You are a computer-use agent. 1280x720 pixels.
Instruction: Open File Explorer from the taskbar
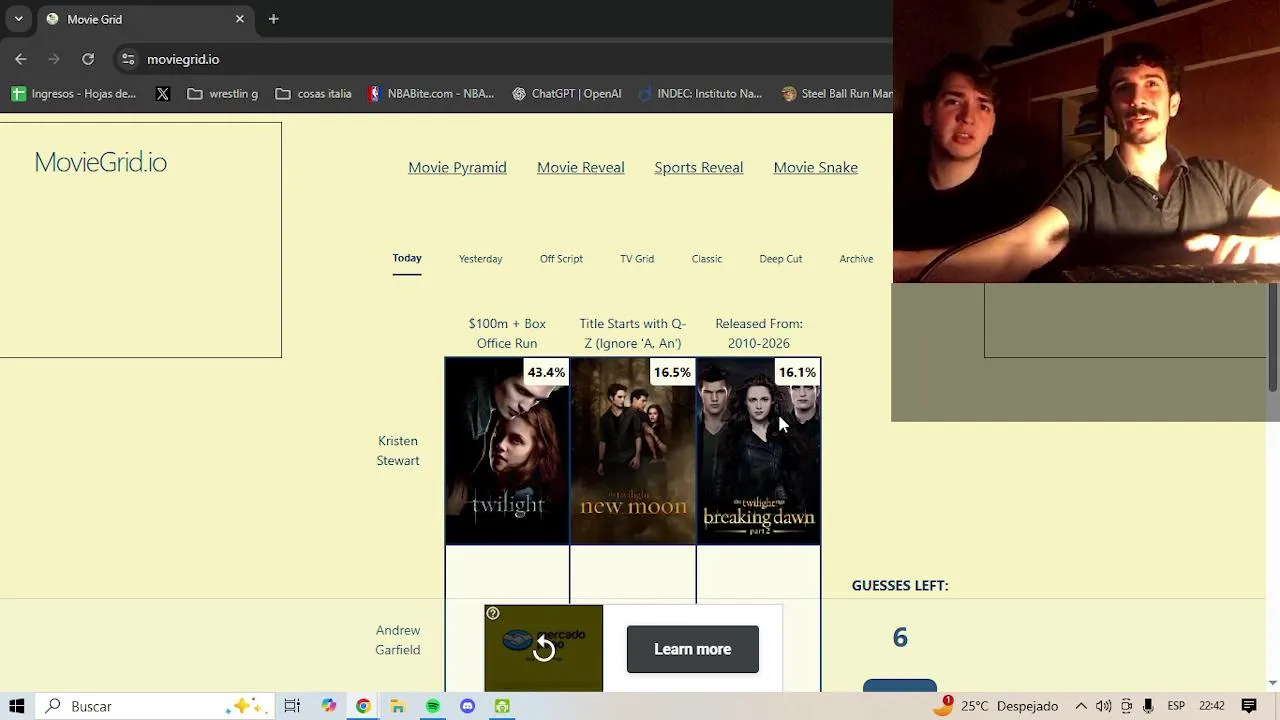(398, 706)
